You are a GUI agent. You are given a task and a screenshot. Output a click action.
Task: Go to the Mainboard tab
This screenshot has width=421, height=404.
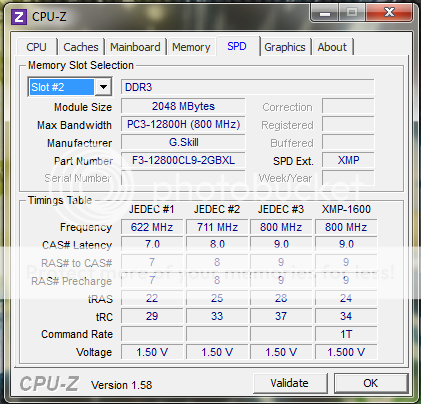pos(135,47)
